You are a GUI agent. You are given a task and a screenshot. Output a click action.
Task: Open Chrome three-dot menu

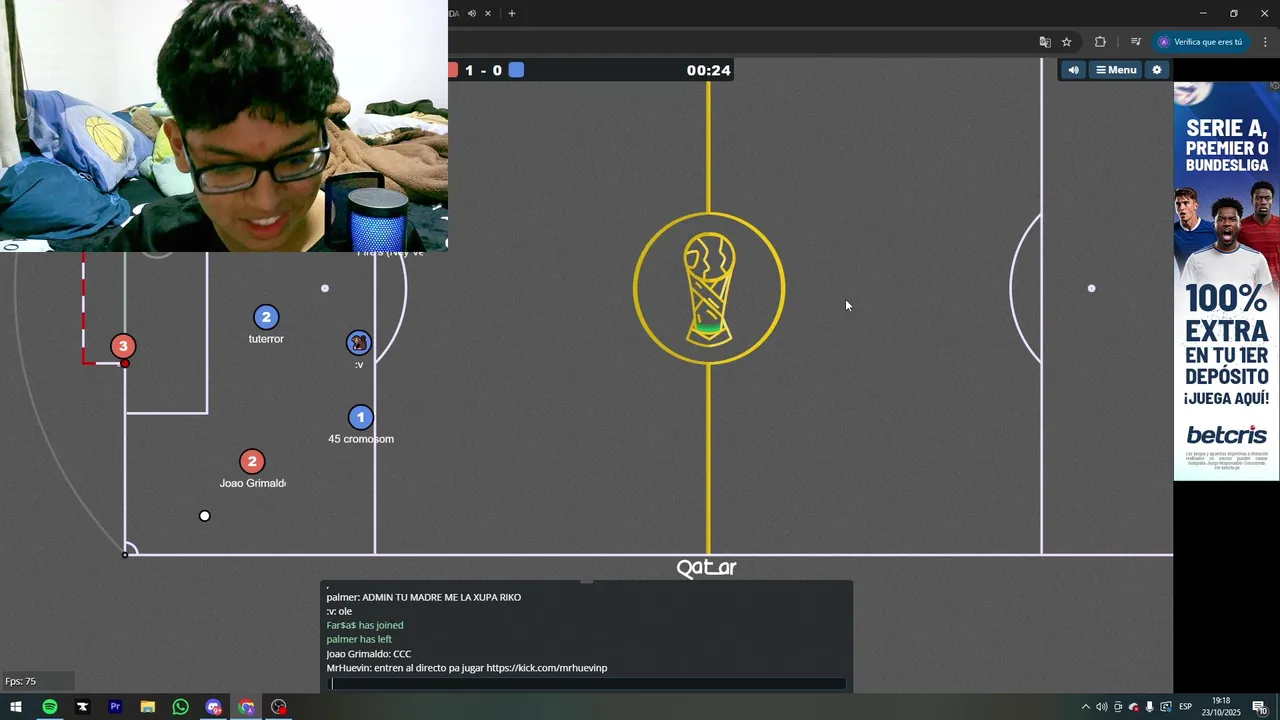[1266, 42]
